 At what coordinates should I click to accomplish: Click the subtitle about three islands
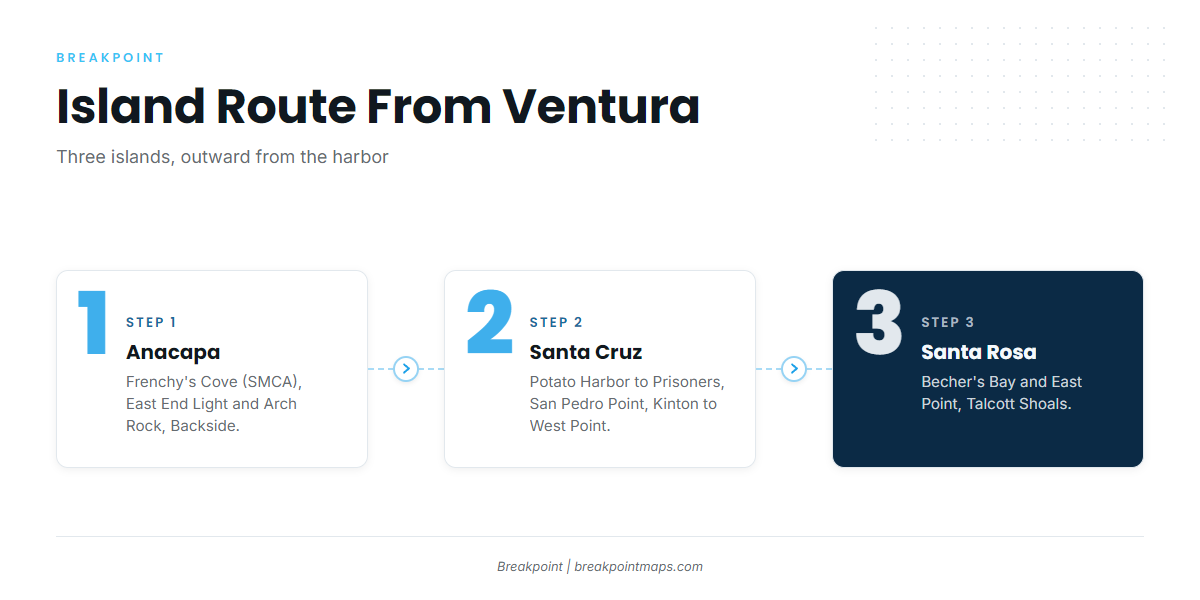point(222,157)
